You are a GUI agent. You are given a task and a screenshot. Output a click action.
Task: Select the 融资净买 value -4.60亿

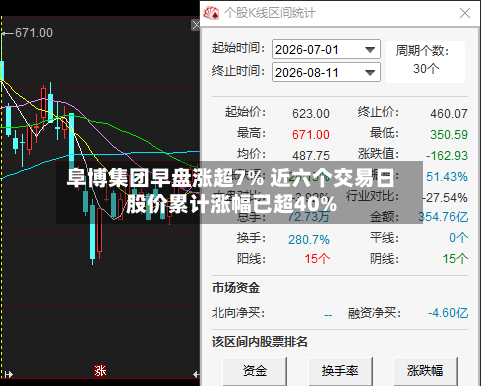click(x=448, y=313)
